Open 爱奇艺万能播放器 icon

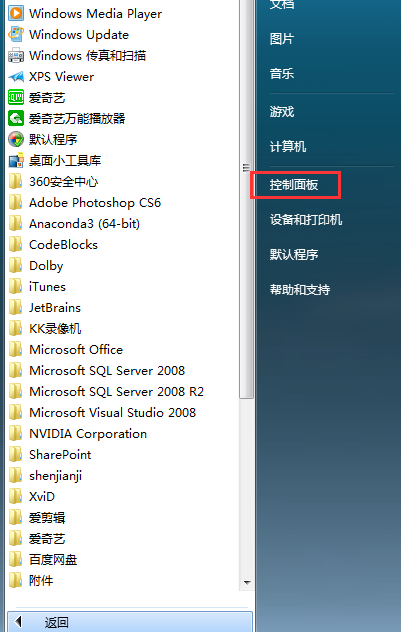click(x=16, y=118)
